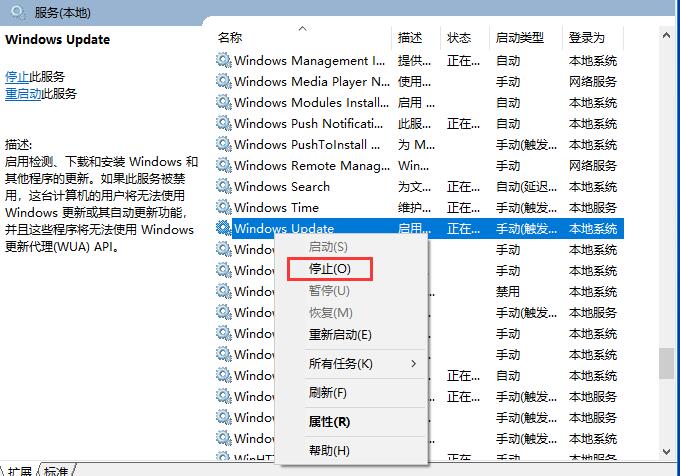680x476 pixels.
Task: Click the 重启动 link in left panel
Action: [23, 94]
